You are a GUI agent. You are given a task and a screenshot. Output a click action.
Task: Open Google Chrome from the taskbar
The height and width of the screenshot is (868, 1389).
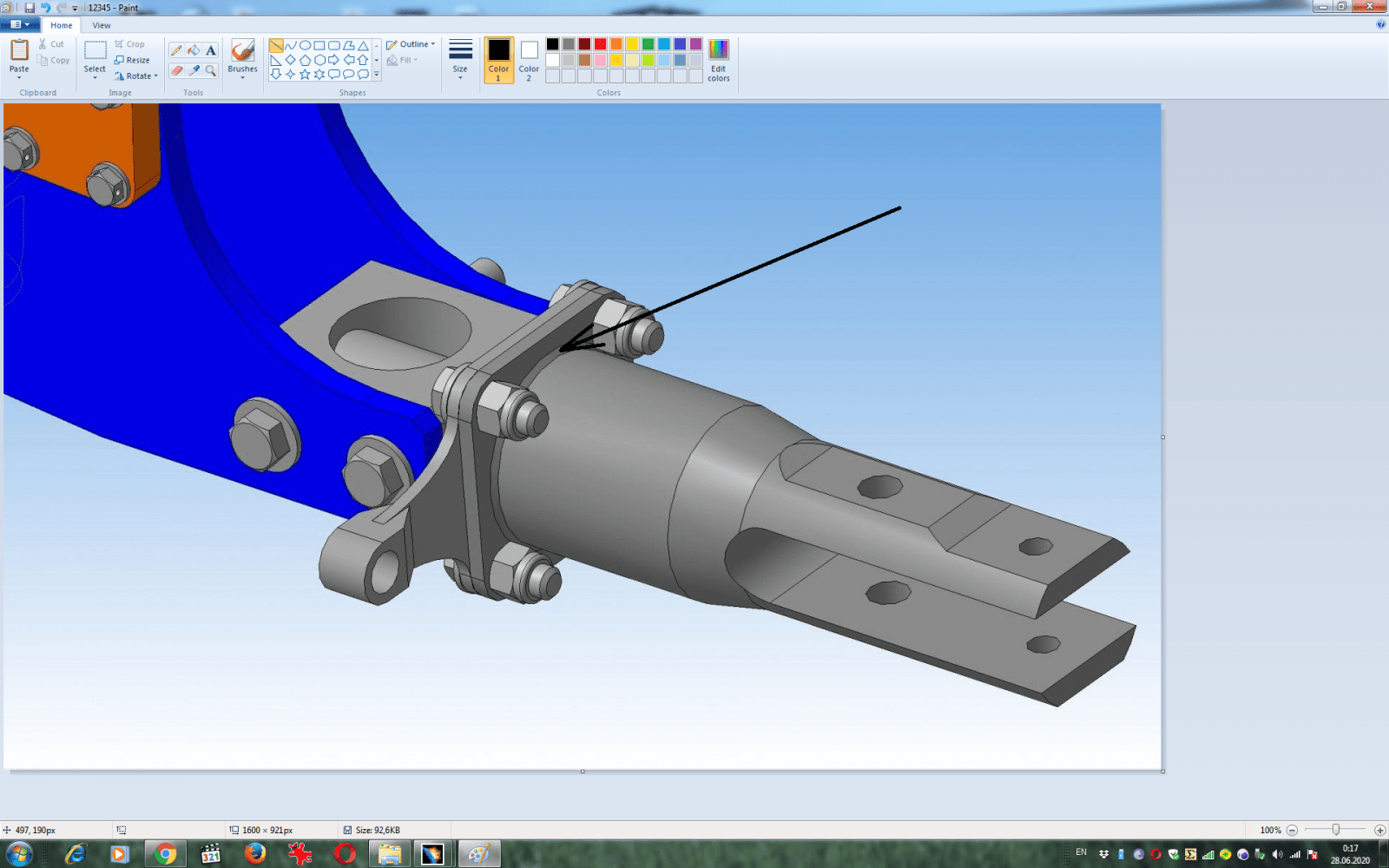click(x=165, y=854)
